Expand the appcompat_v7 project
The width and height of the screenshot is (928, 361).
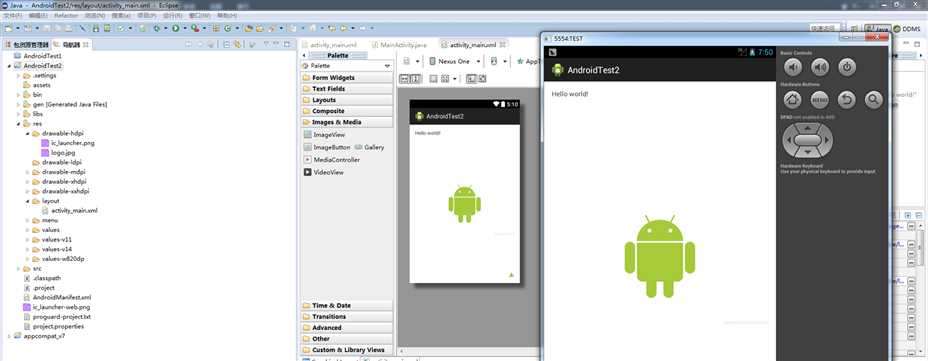tap(9, 336)
